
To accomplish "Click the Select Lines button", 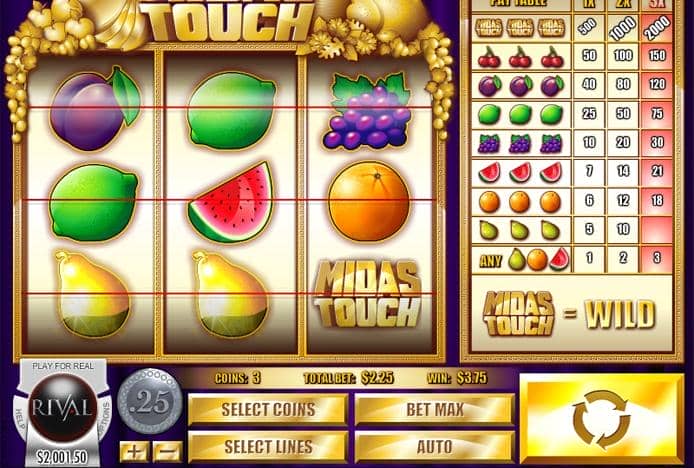I will [268, 447].
